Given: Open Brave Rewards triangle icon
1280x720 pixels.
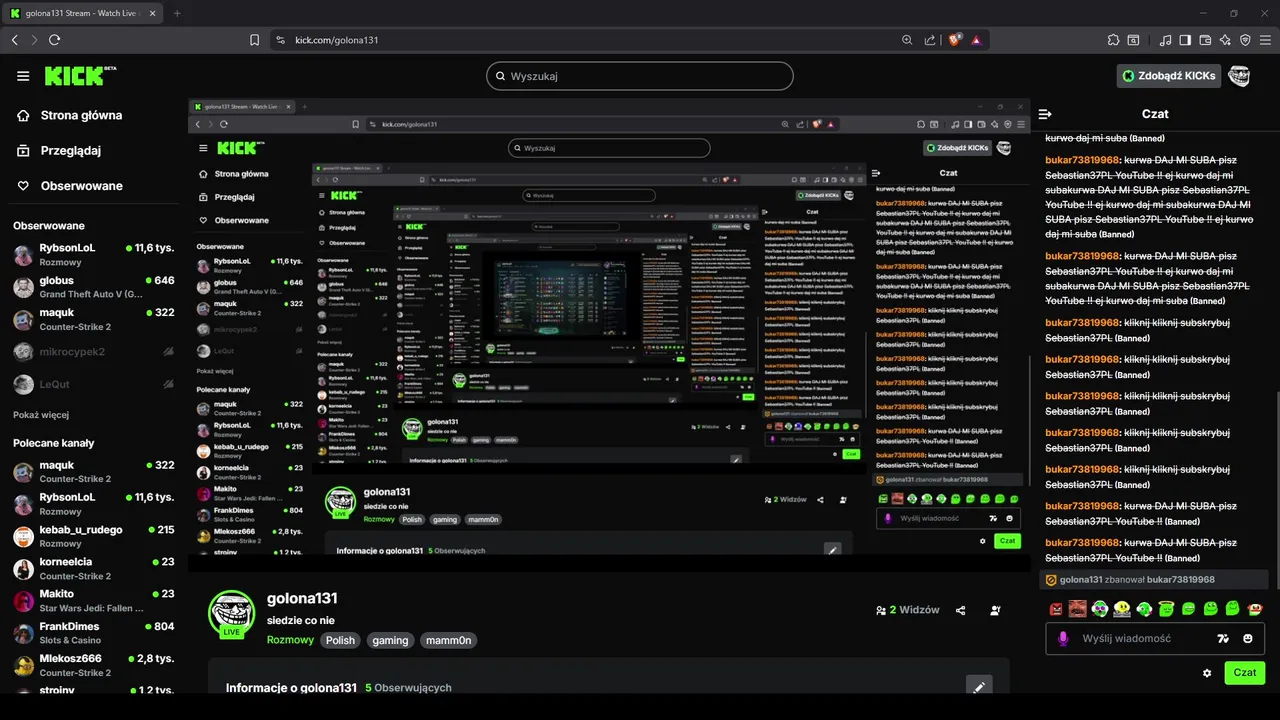Looking at the screenshot, I should coord(976,40).
